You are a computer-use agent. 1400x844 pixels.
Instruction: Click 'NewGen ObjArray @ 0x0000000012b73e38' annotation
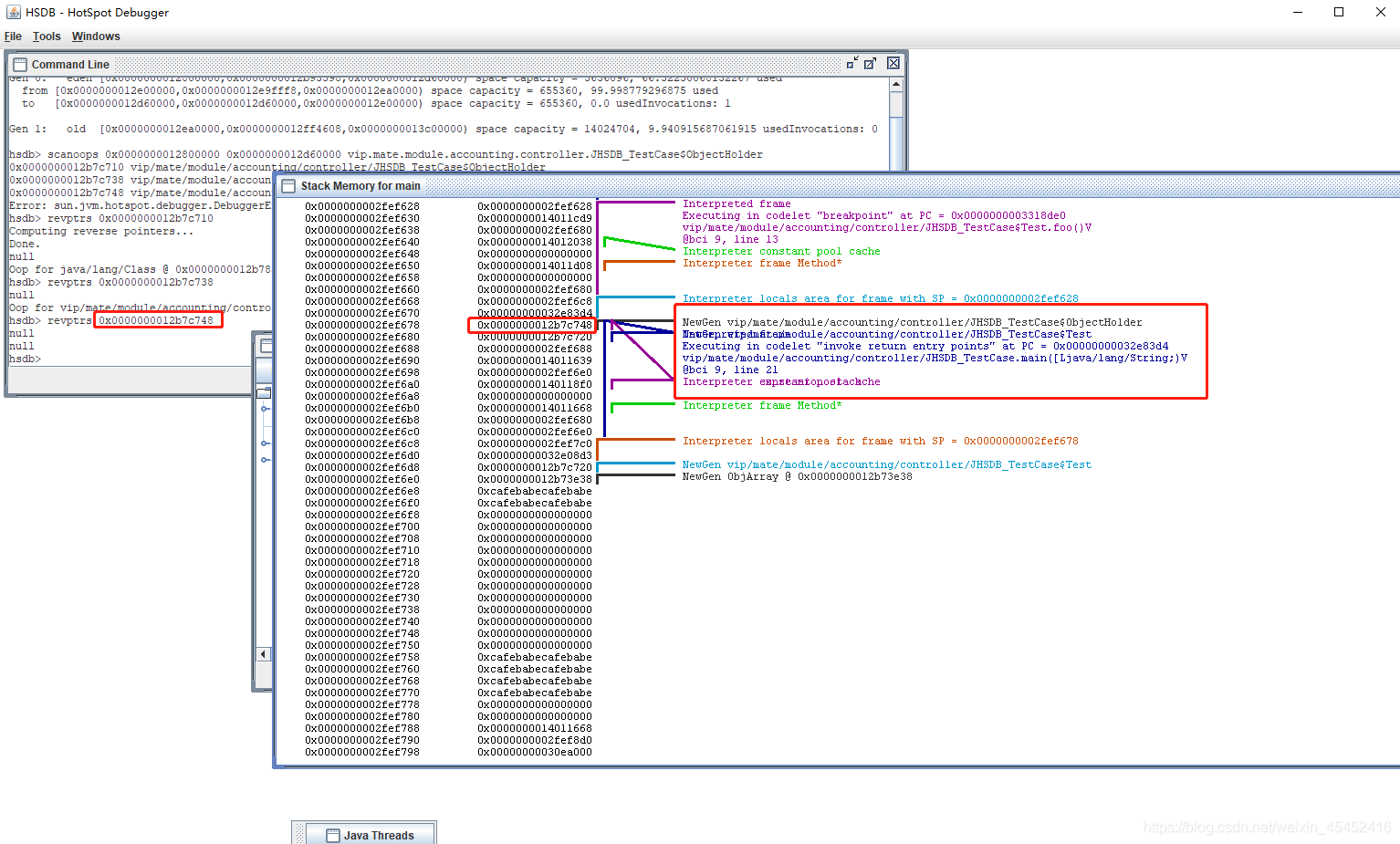pos(797,477)
